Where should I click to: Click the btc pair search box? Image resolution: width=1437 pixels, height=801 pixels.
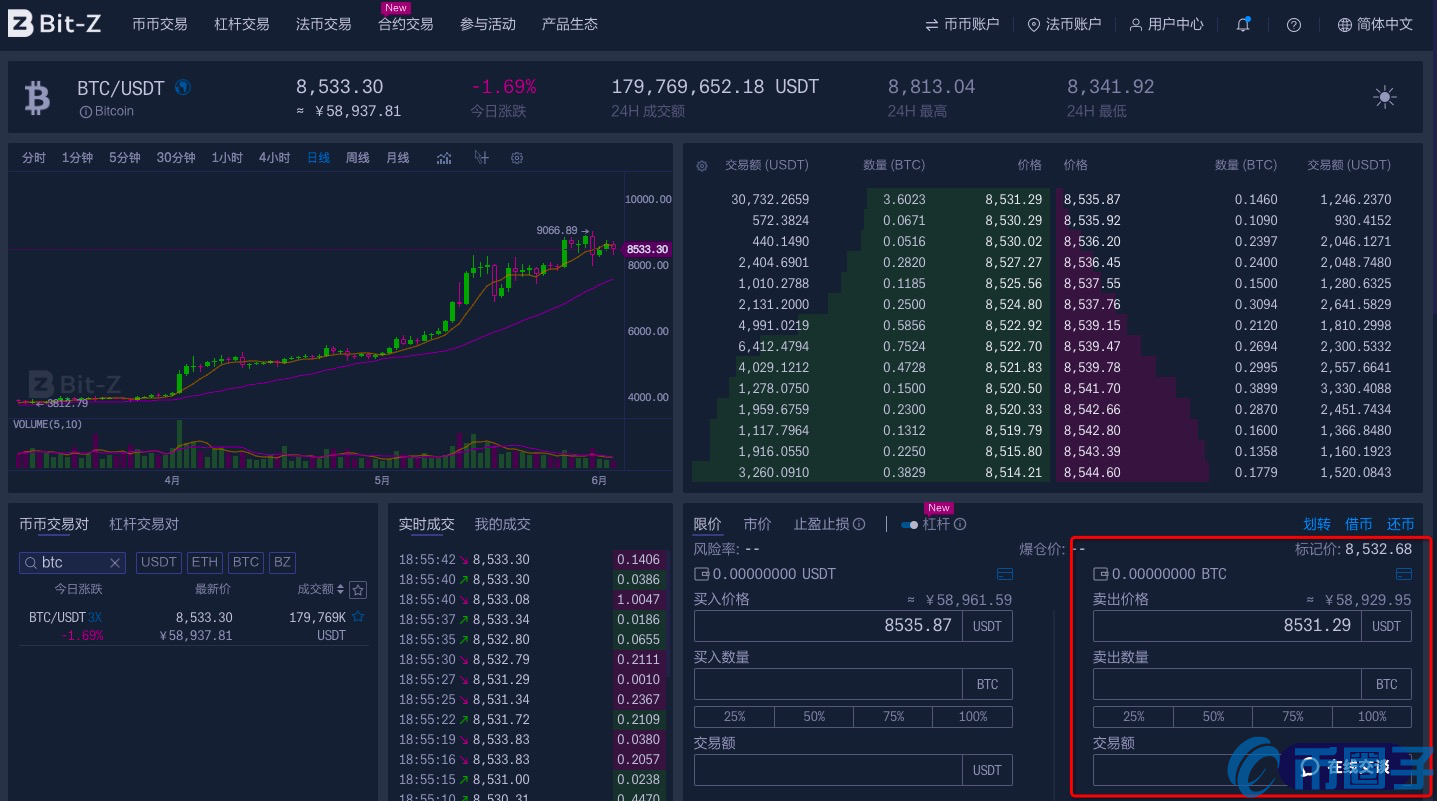[73, 563]
